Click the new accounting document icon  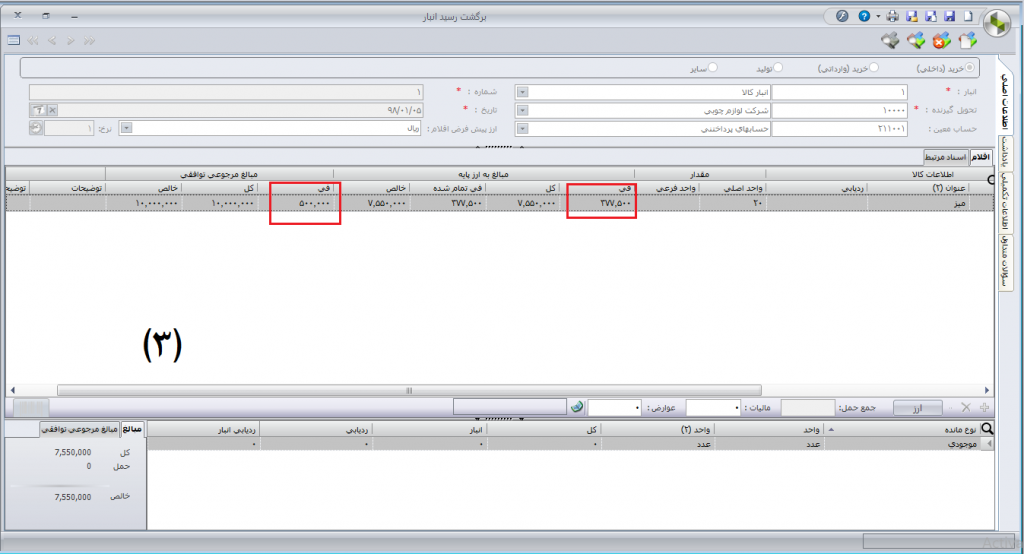[968, 41]
